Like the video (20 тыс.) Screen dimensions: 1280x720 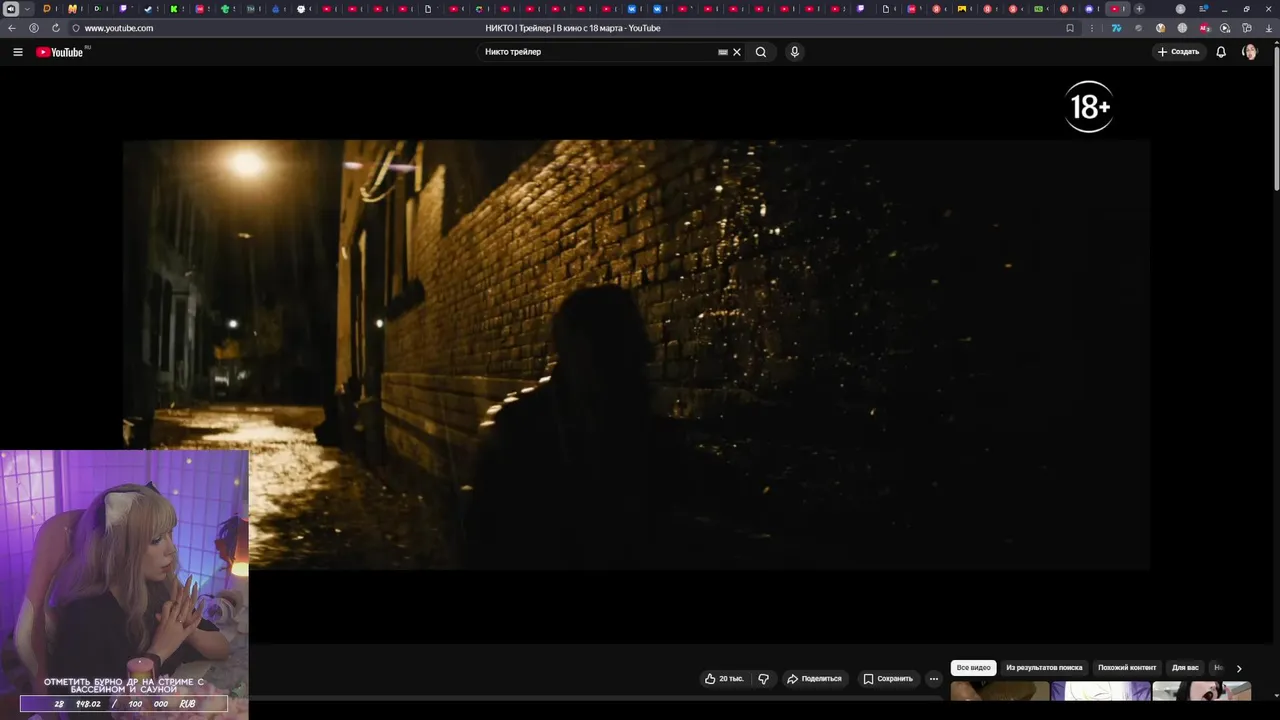tap(724, 678)
